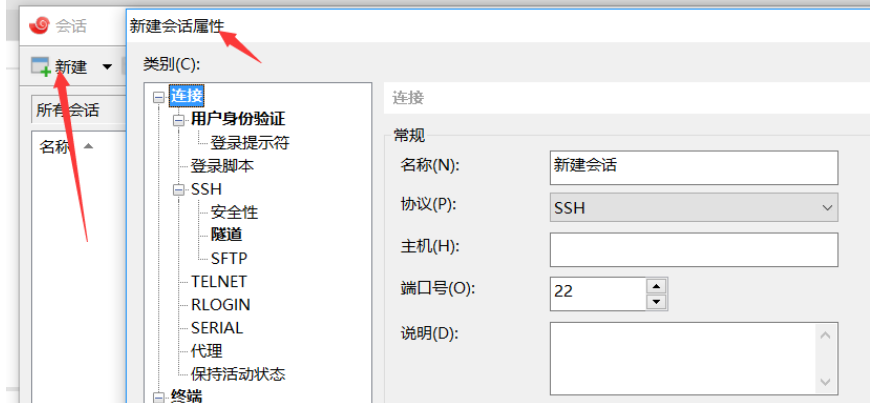
Task: Click the 主机(H) input field
Action: (x=694, y=250)
